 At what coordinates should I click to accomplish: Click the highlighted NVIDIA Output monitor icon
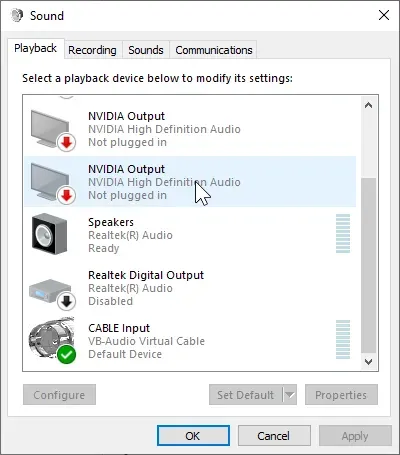53,183
